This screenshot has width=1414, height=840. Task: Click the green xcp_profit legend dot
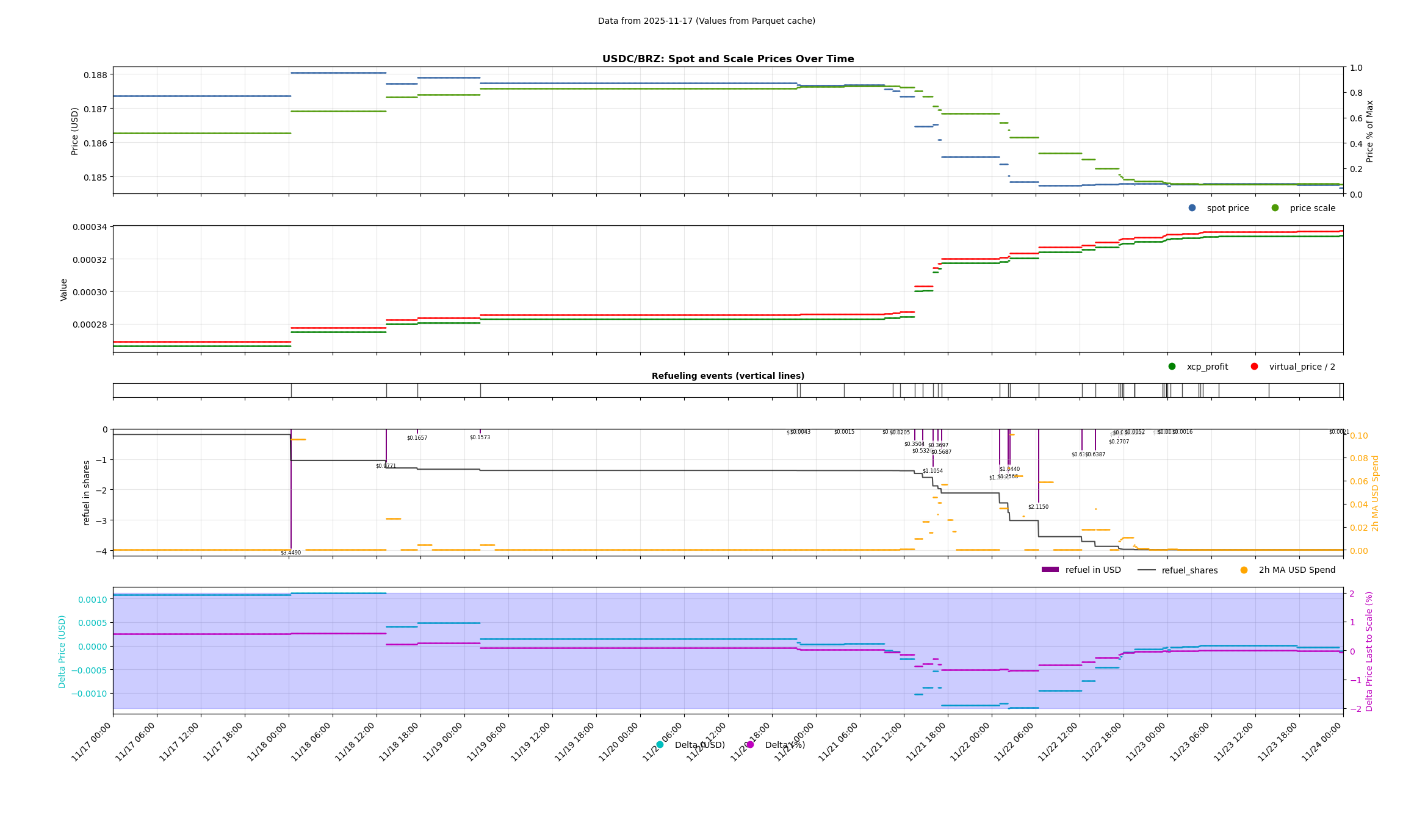[x=1172, y=367]
